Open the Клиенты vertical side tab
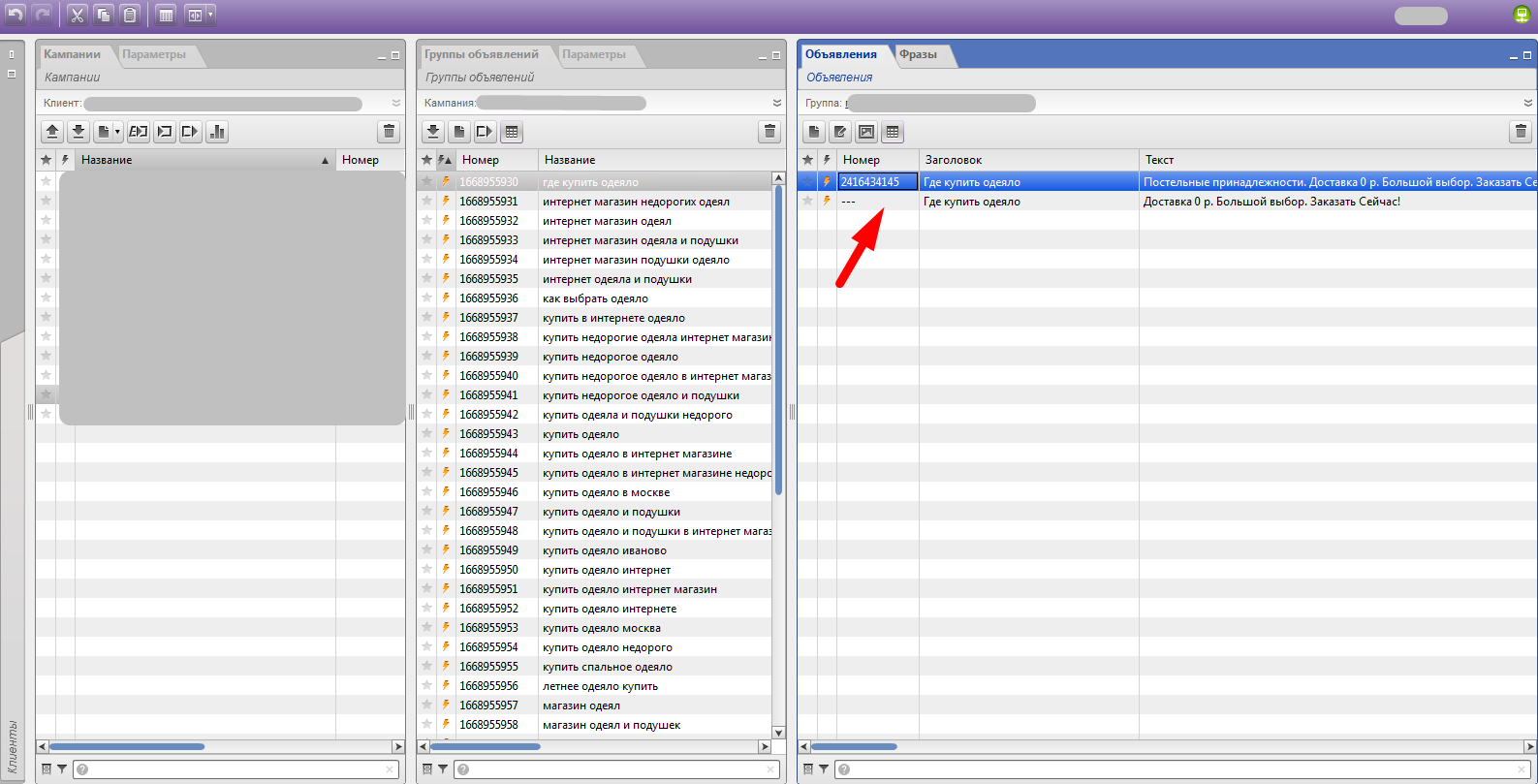 [x=12, y=746]
